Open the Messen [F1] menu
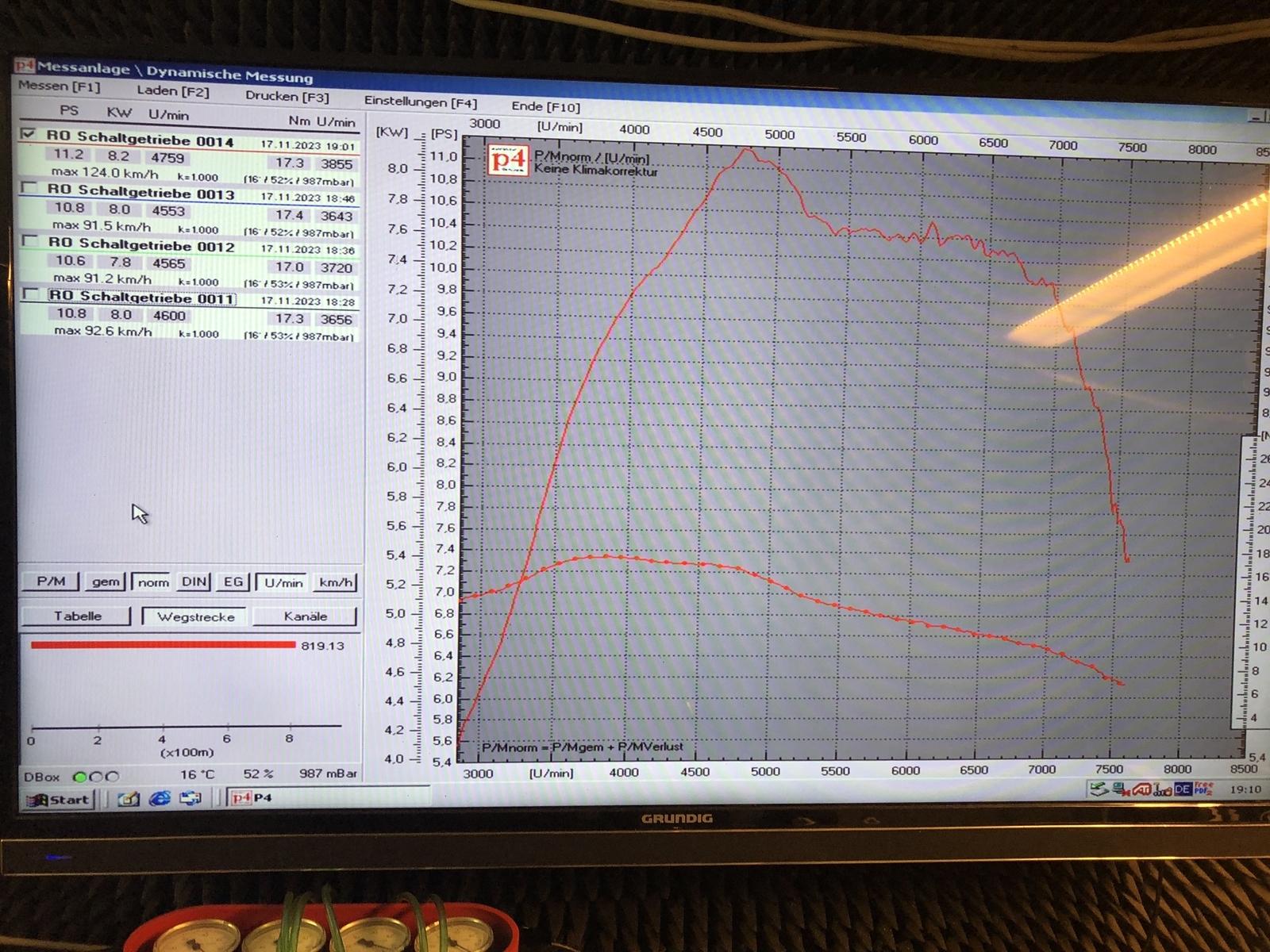The height and width of the screenshot is (952, 1270). (x=60, y=86)
